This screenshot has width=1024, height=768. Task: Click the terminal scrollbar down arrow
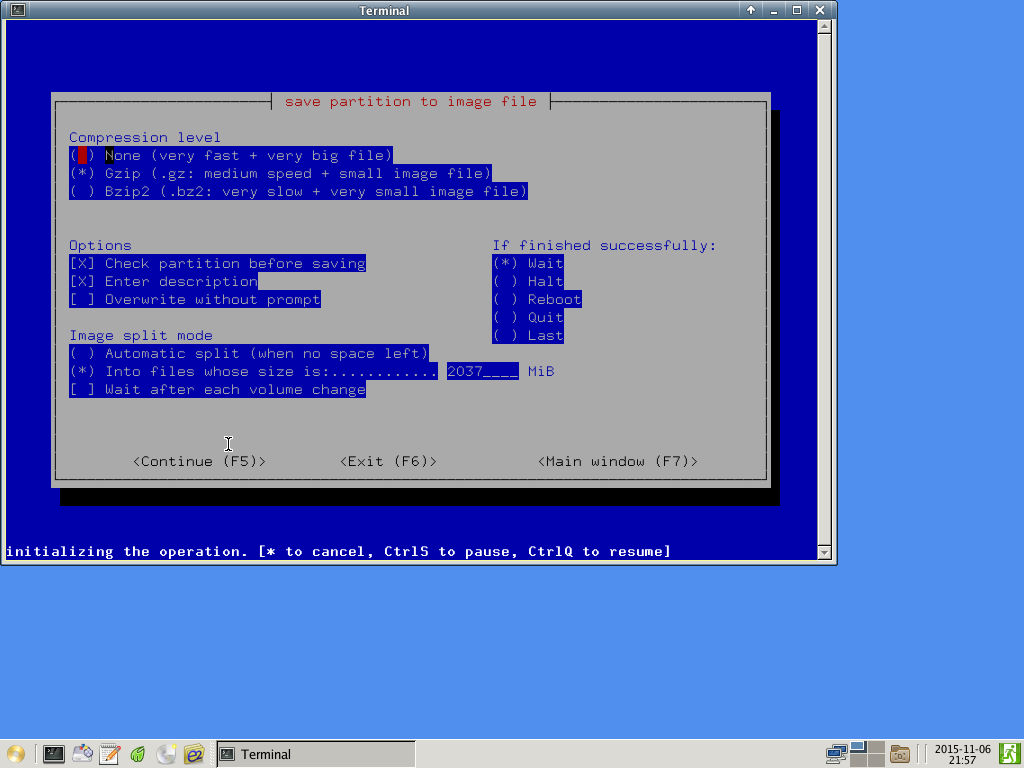click(x=824, y=552)
